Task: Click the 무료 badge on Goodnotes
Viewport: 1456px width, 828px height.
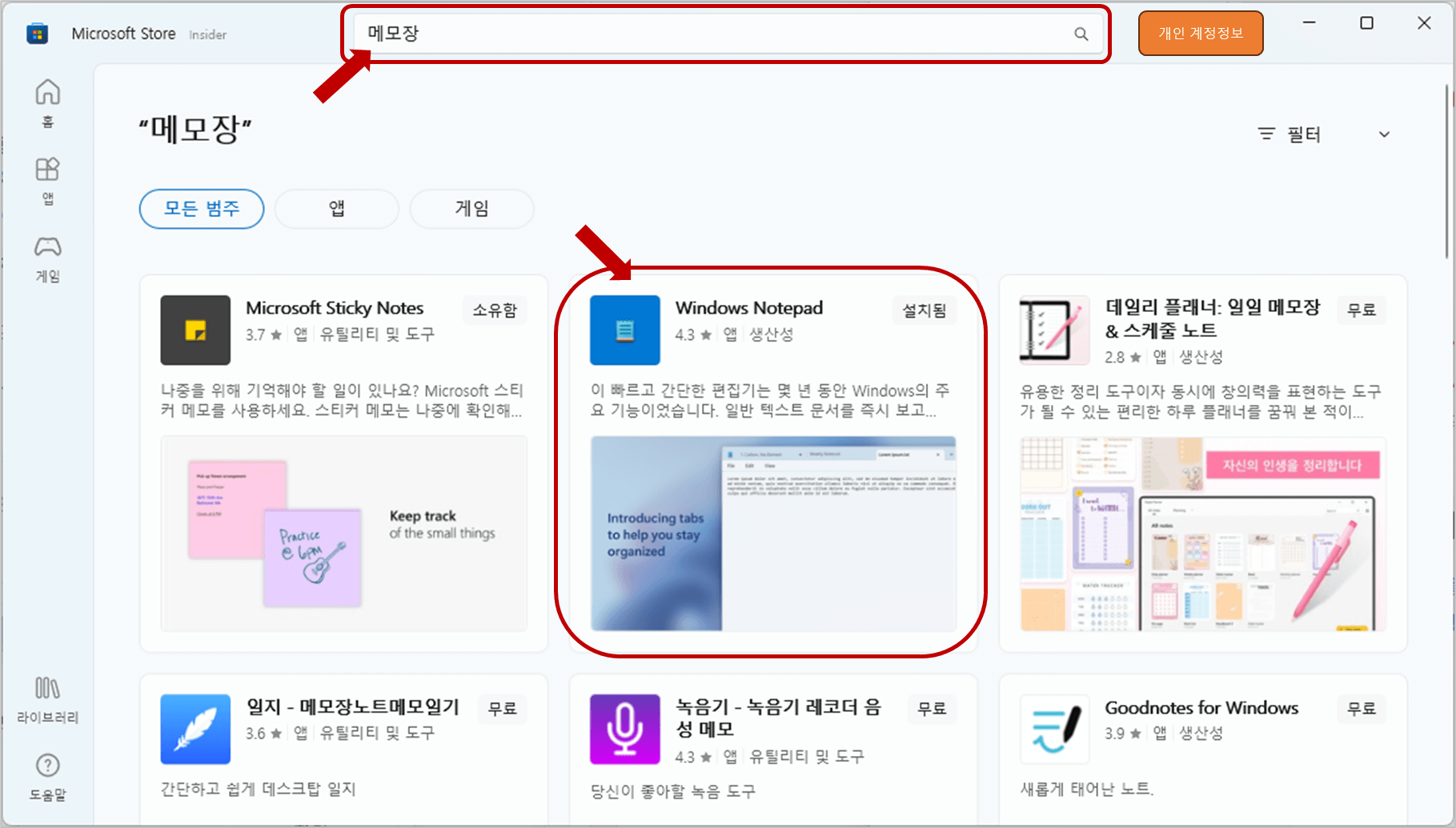Action: 1362,709
